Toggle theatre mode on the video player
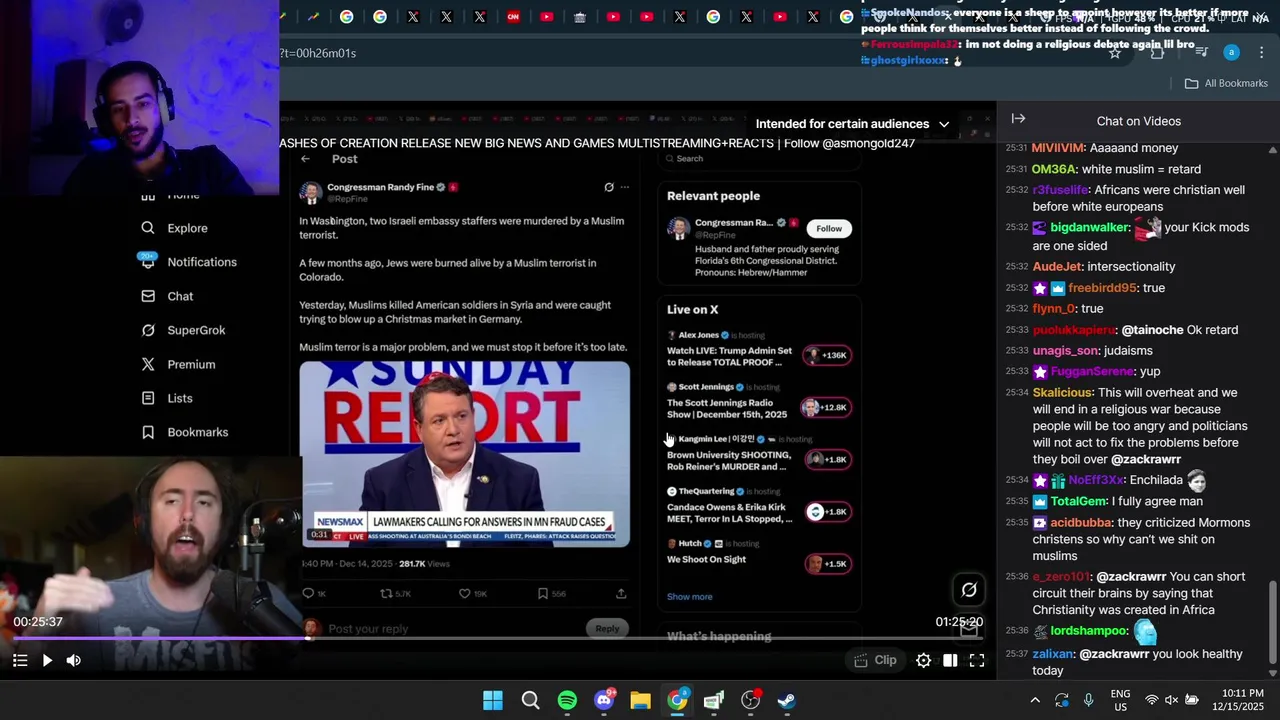This screenshot has height=720, width=1280. click(x=950, y=660)
